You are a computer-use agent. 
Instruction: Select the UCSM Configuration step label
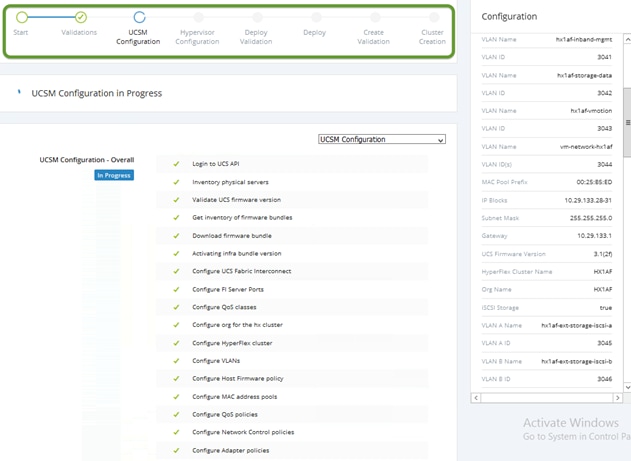[x=138, y=37]
